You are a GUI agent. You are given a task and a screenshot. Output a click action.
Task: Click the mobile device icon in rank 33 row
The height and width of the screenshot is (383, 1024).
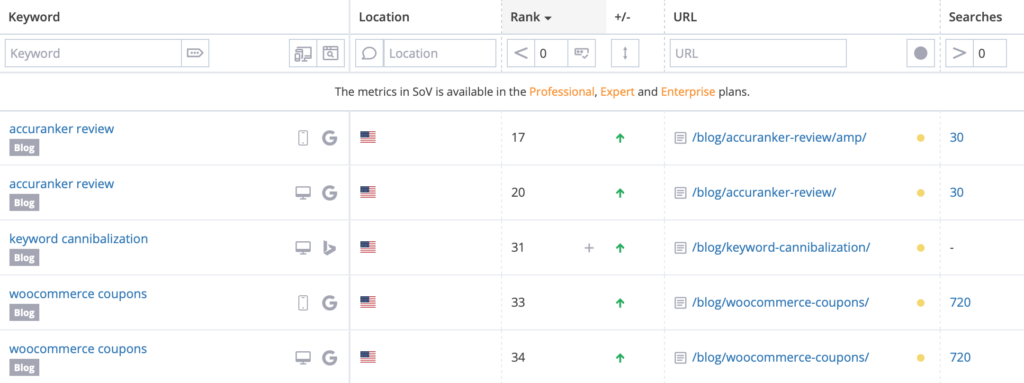(x=302, y=303)
